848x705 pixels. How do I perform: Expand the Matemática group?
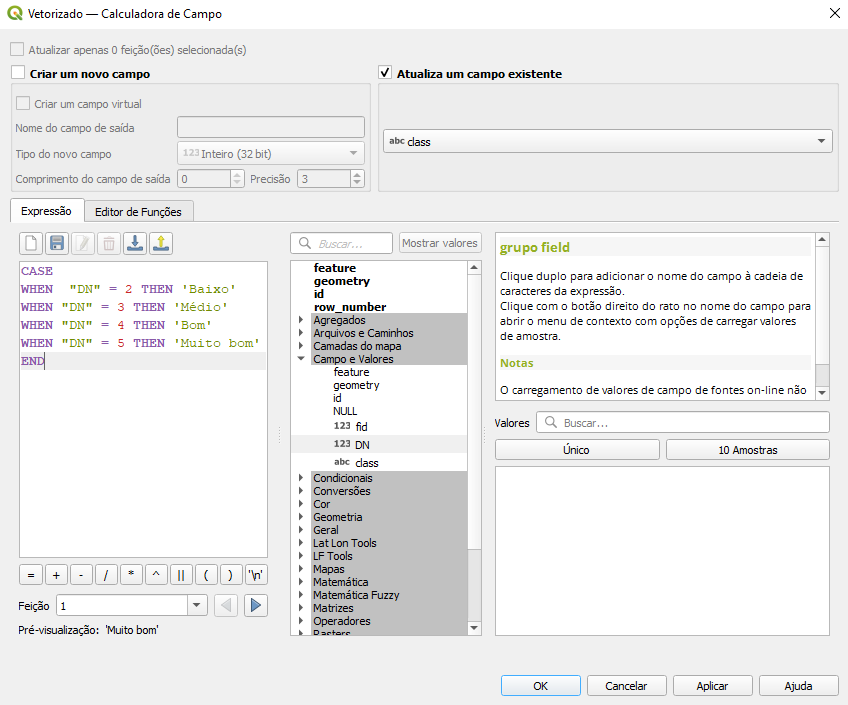click(301, 582)
